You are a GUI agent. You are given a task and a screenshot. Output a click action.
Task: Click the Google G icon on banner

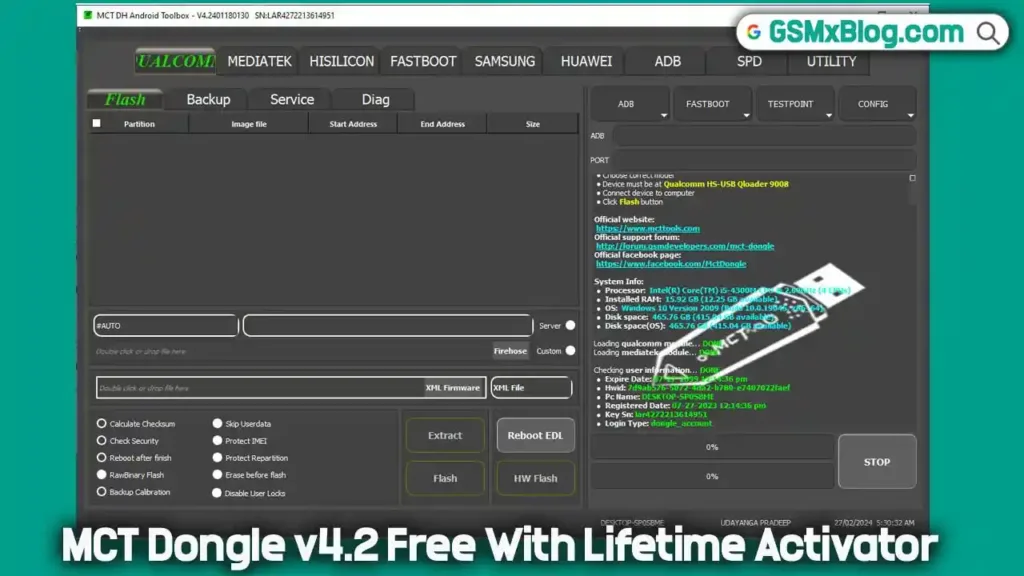(754, 32)
